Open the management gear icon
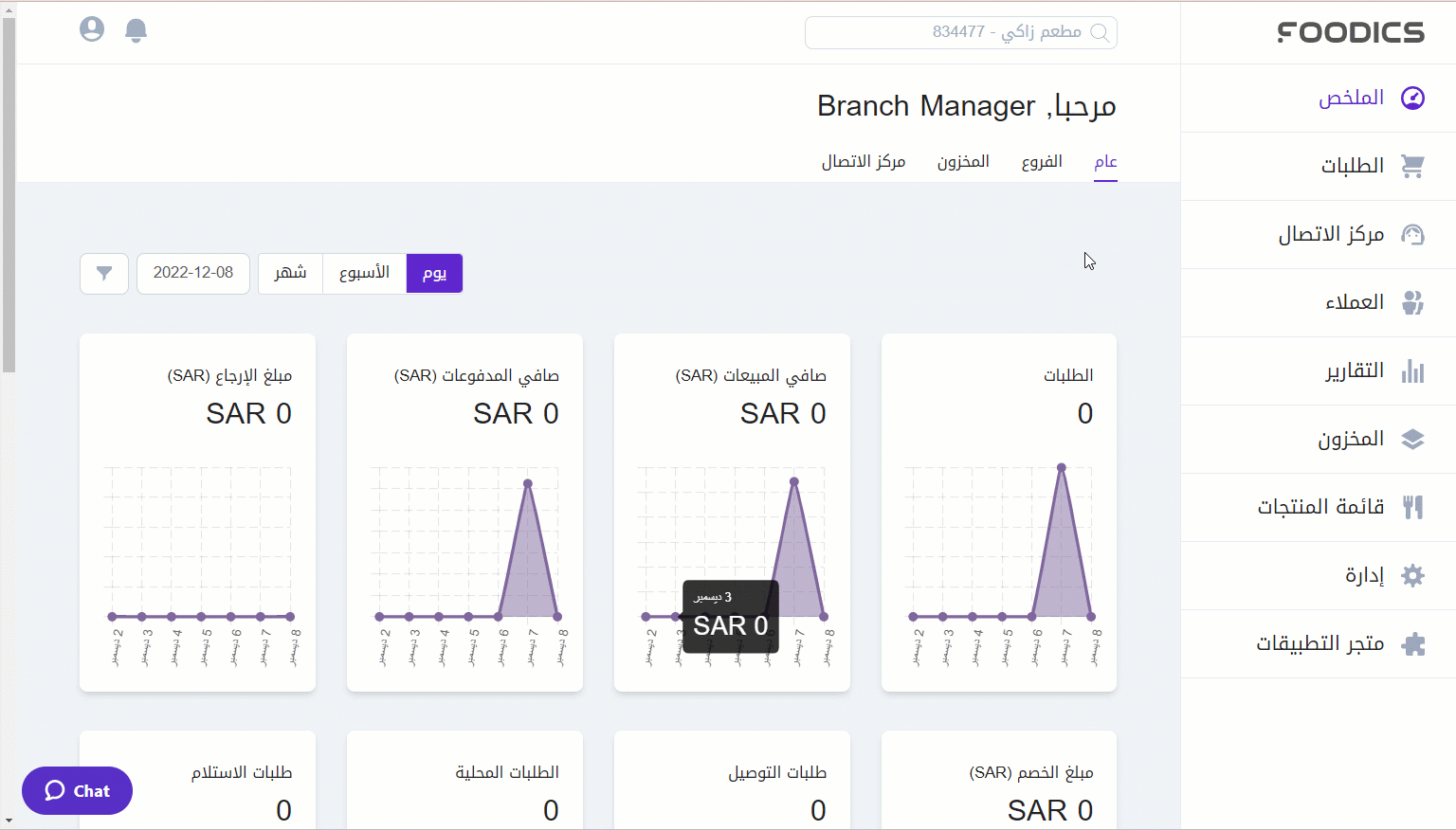Screen dimensions: 1456x830 [1412, 575]
